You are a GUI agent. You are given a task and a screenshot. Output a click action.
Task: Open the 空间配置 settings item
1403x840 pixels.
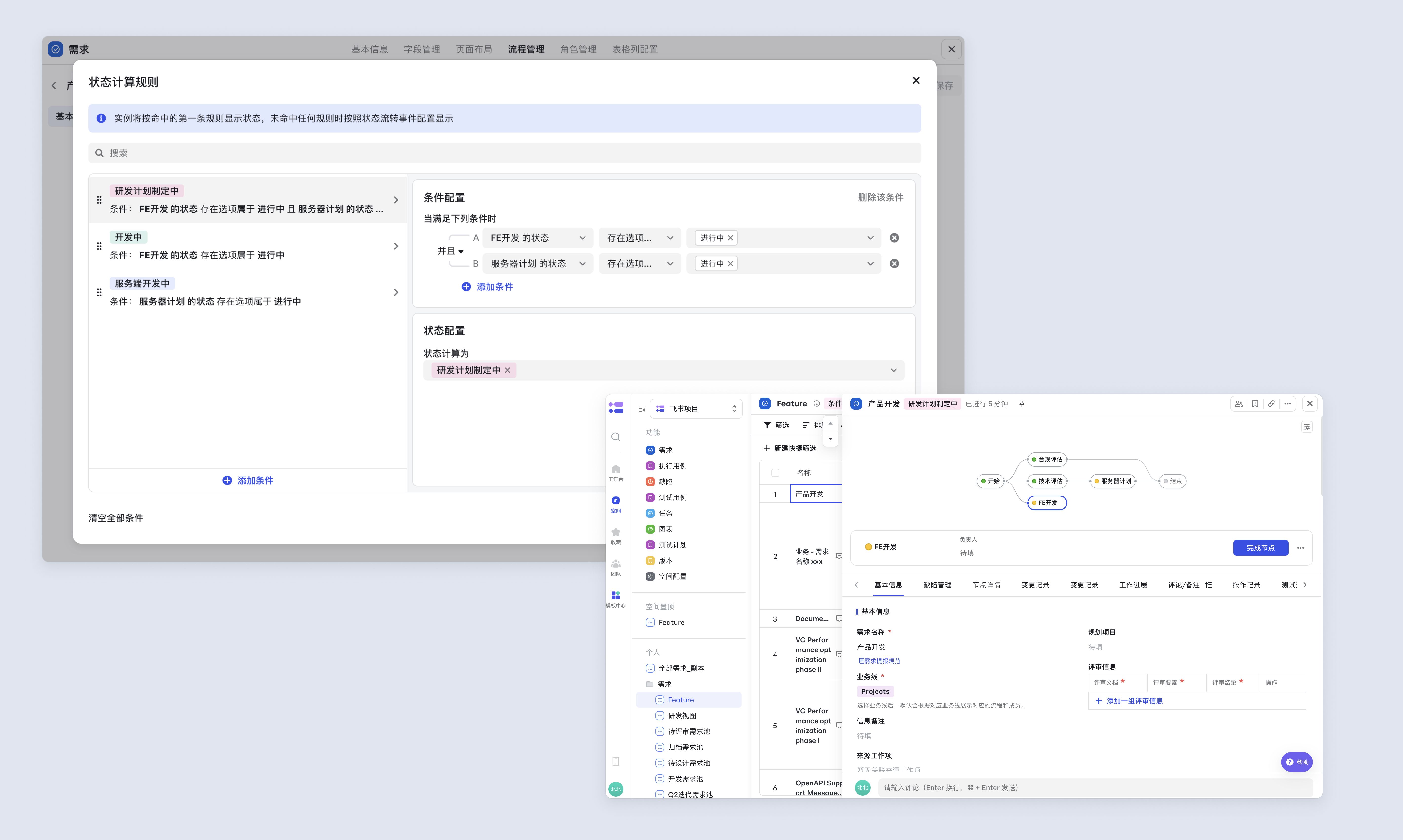673,576
